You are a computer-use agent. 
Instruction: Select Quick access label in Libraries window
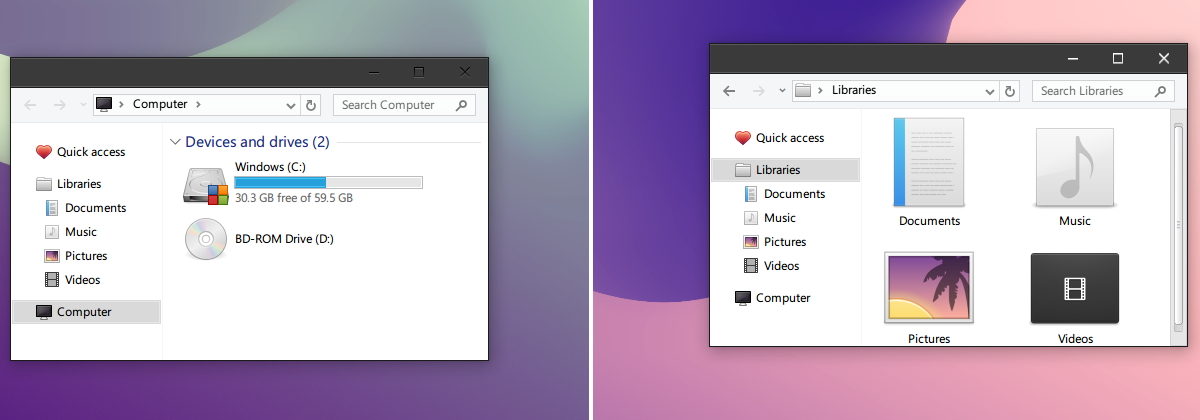pyautogui.click(x=790, y=138)
